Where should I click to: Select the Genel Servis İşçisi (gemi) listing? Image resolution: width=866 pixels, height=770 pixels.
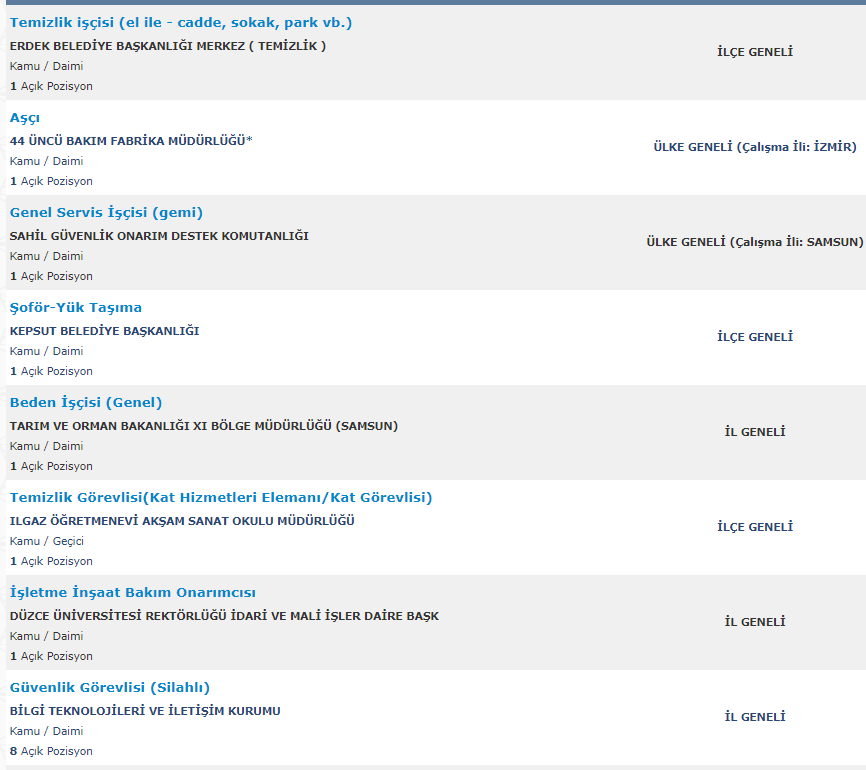tap(106, 213)
